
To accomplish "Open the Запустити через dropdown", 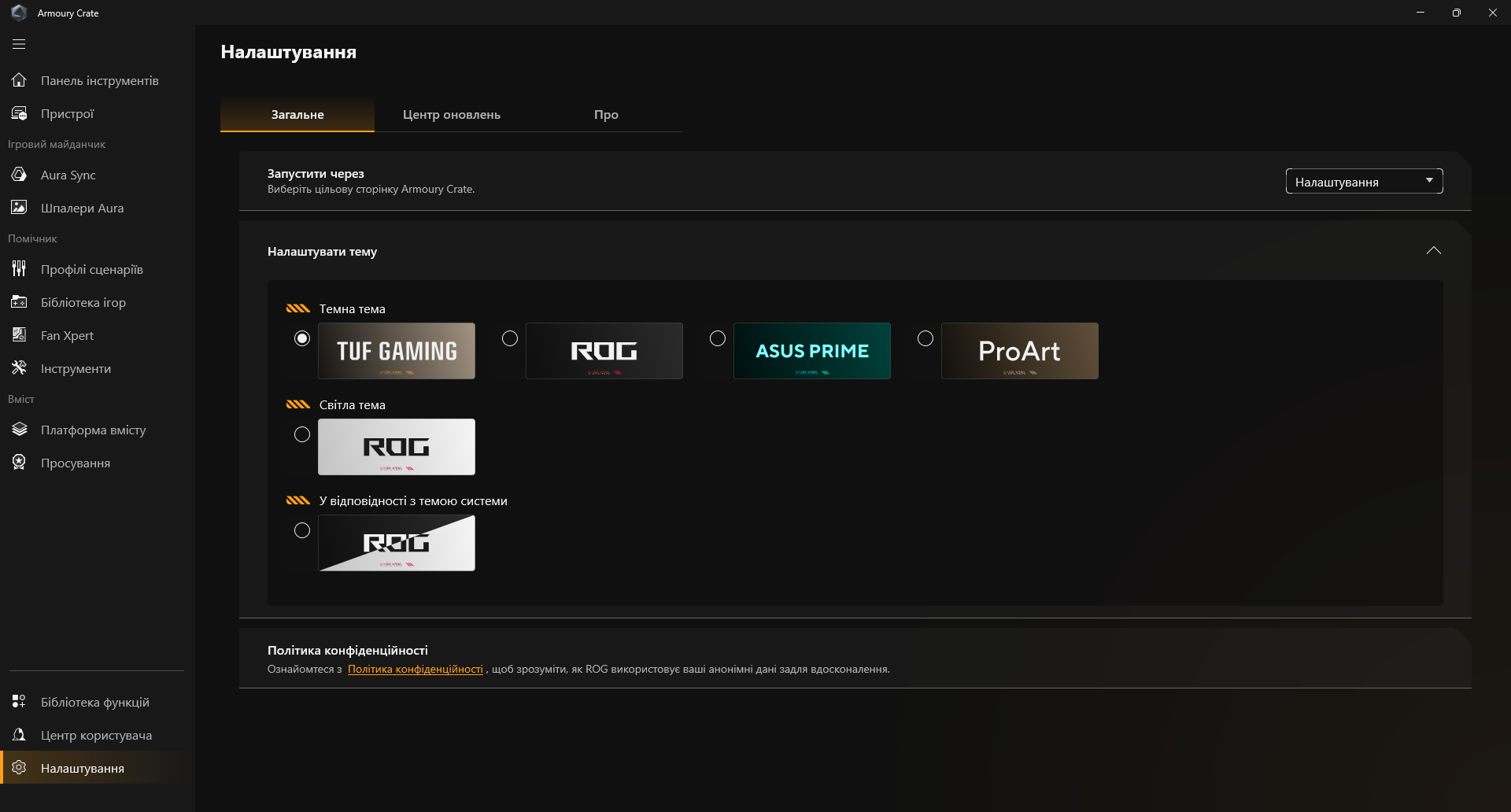I will pos(1364,181).
